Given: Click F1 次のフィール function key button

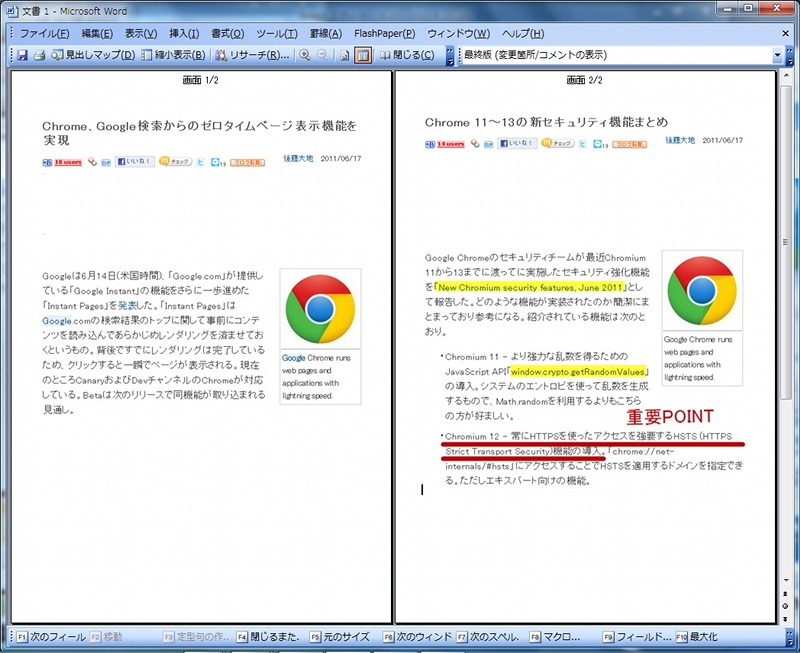Looking at the screenshot, I should point(51,637).
